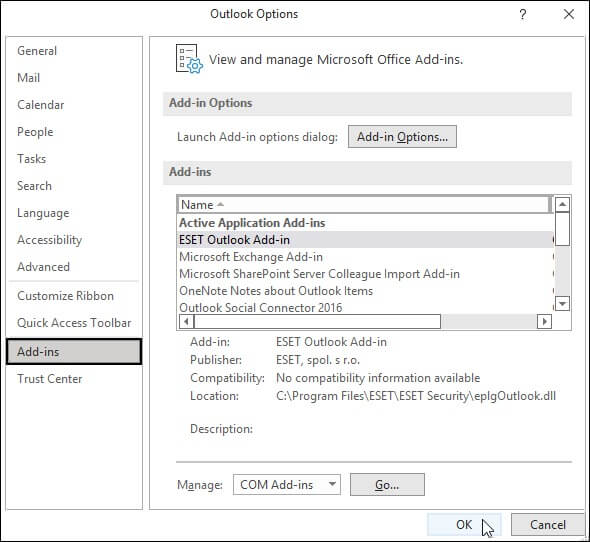Screen dimensions: 590x542
Task: Close the Outlook Options dialog
Action: (569, 14)
